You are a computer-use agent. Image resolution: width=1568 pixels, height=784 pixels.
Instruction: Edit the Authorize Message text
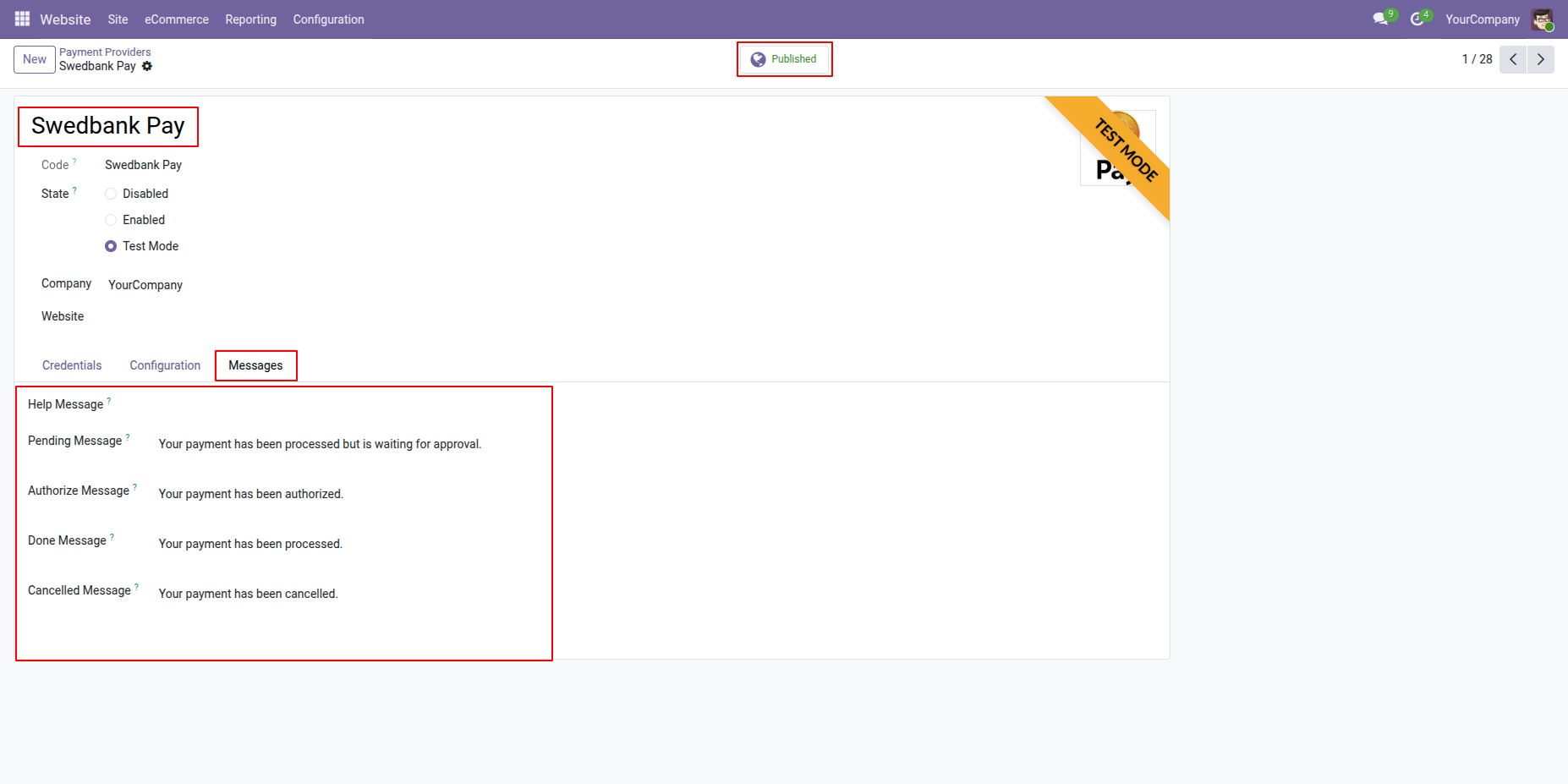(251, 494)
